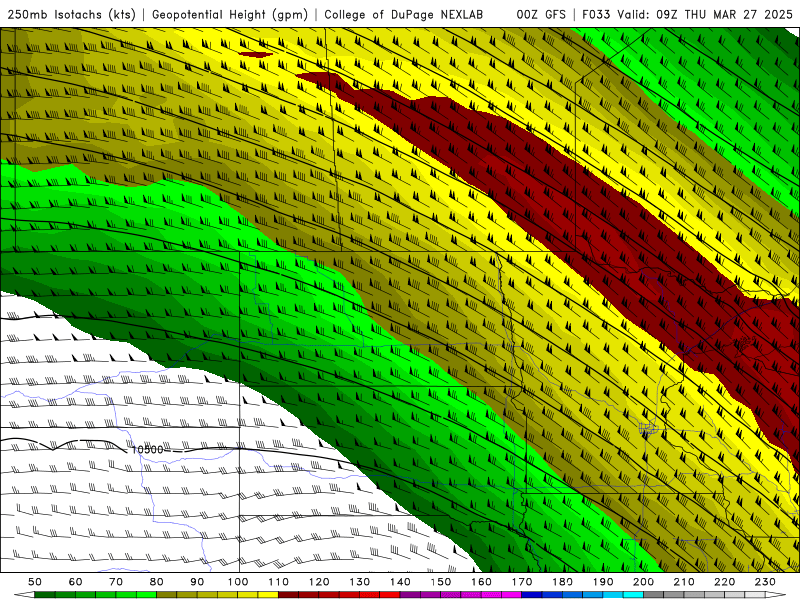Select the "College of DuPage NEXLAB" header text
Image resolution: width=800 pixels, height=600 pixels.
coord(404,14)
